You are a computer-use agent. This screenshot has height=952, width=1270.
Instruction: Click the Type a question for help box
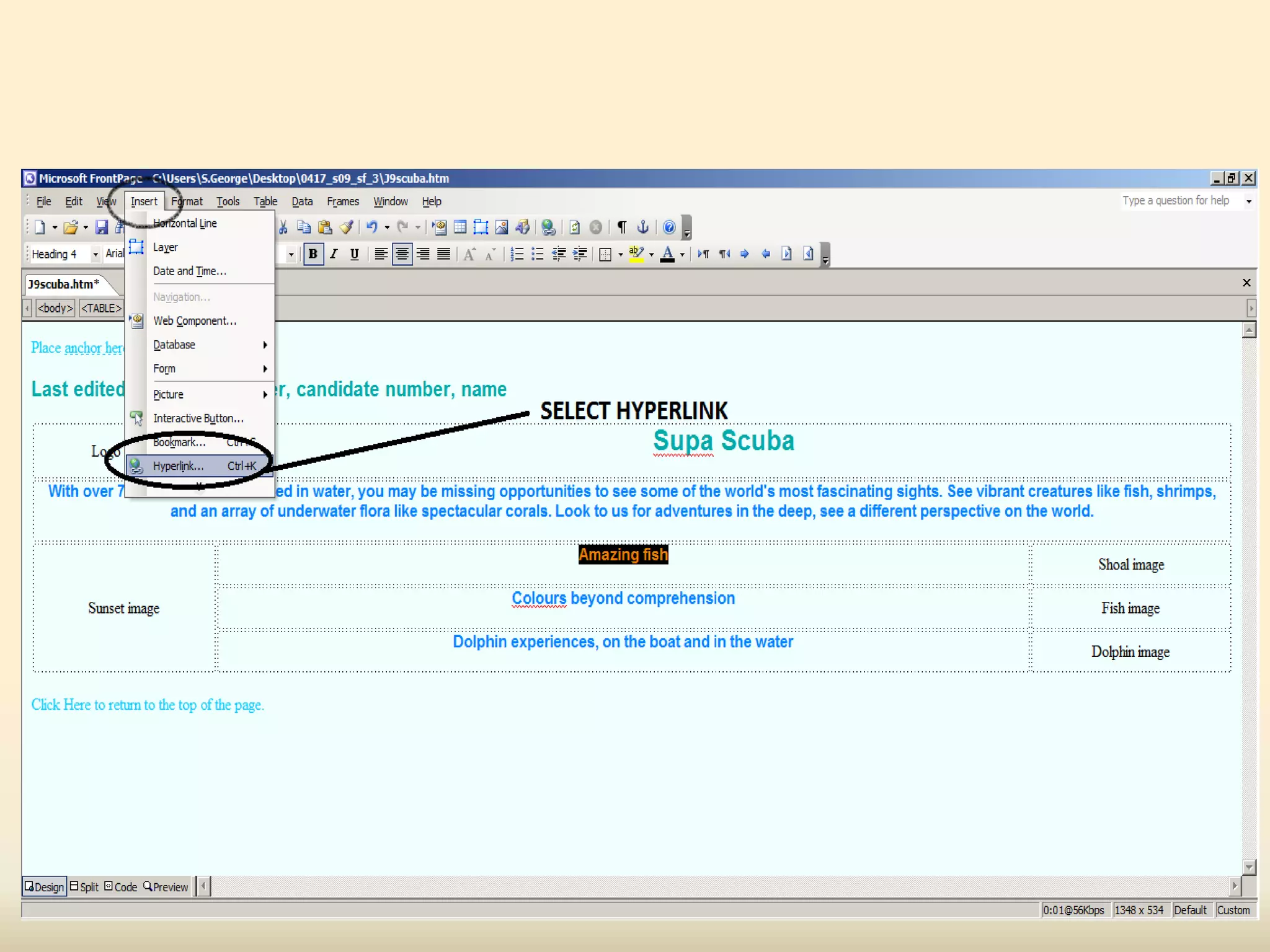click(x=1175, y=201)
